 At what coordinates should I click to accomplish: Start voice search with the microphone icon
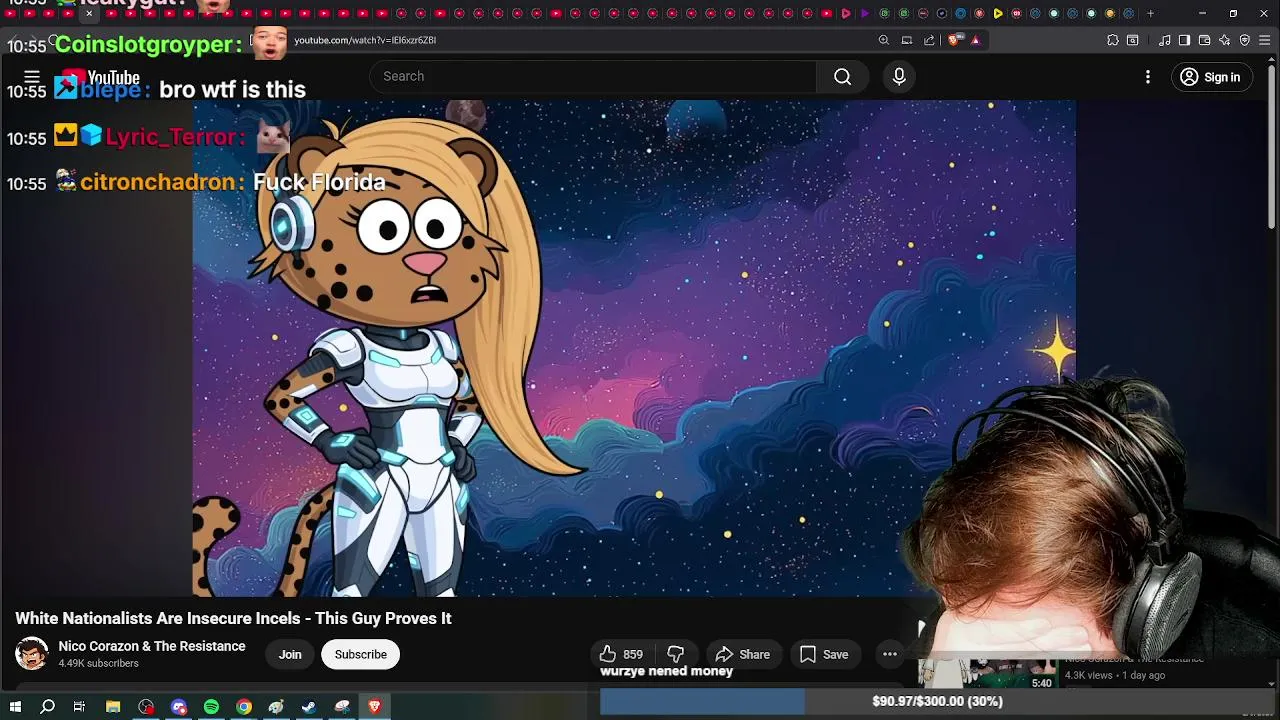(899, 77)
